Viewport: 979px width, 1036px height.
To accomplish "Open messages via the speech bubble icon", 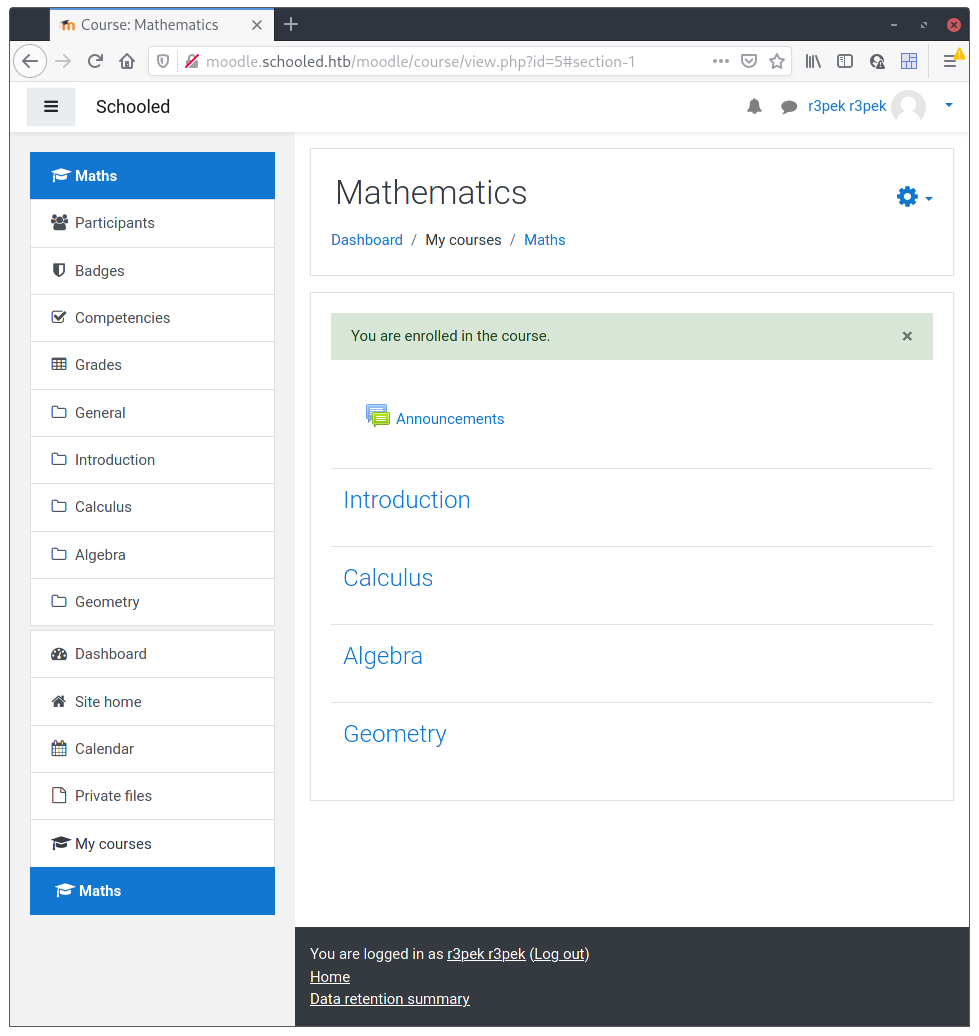I will pyautogui.click(x=789, y=106).
